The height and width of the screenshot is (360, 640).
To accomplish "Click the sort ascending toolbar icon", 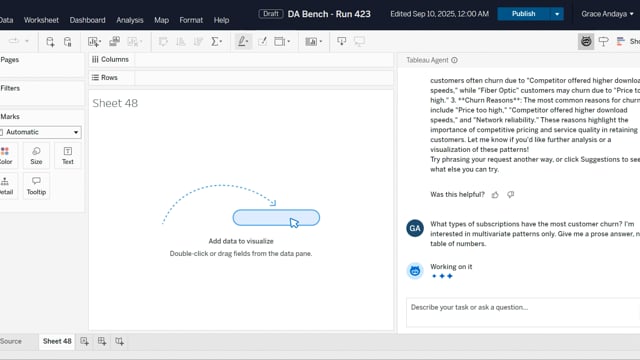I will click(180, 42).
